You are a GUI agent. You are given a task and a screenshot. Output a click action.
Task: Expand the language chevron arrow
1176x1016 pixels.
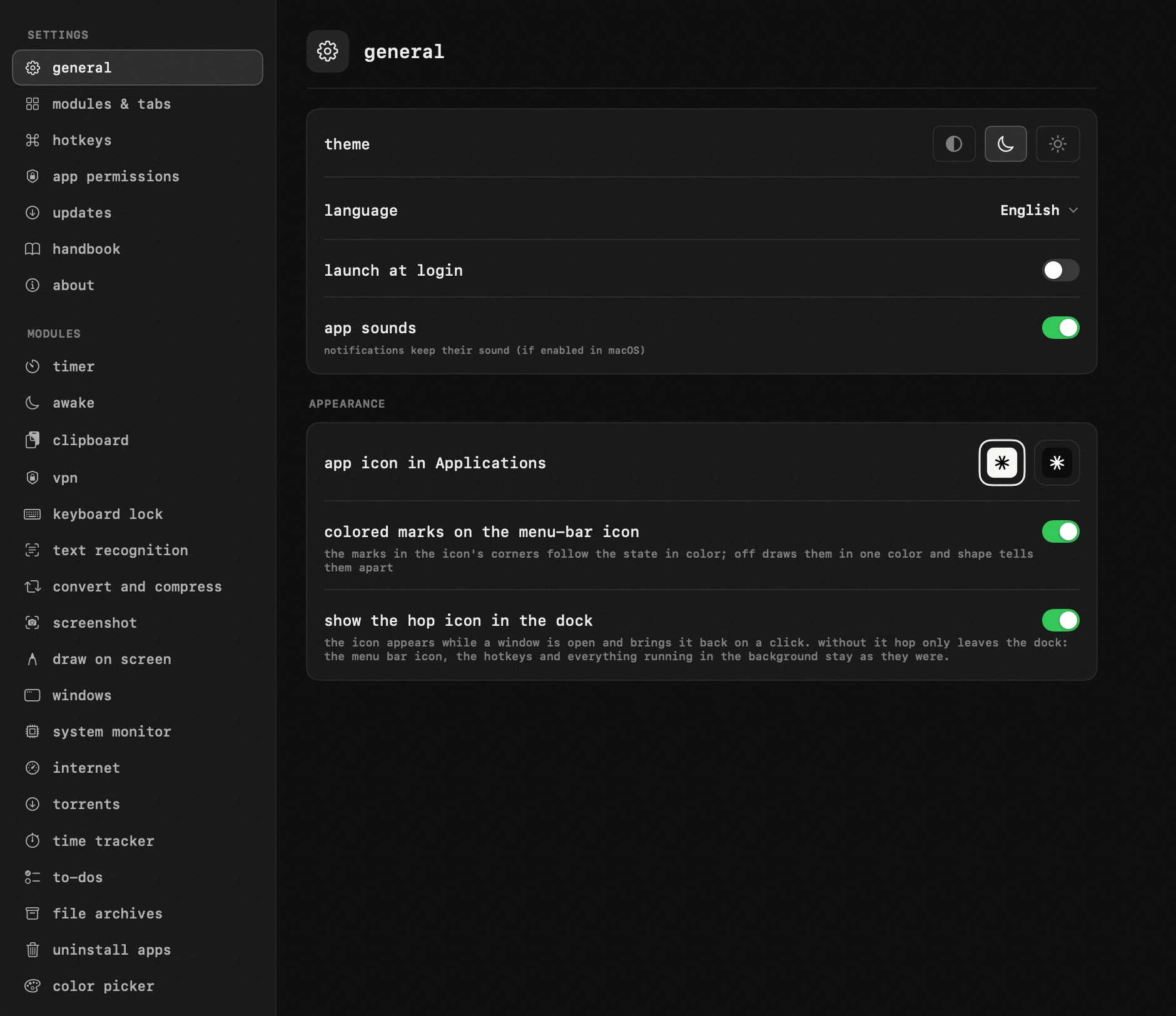pyautogui.click(x=1073, y=210)
